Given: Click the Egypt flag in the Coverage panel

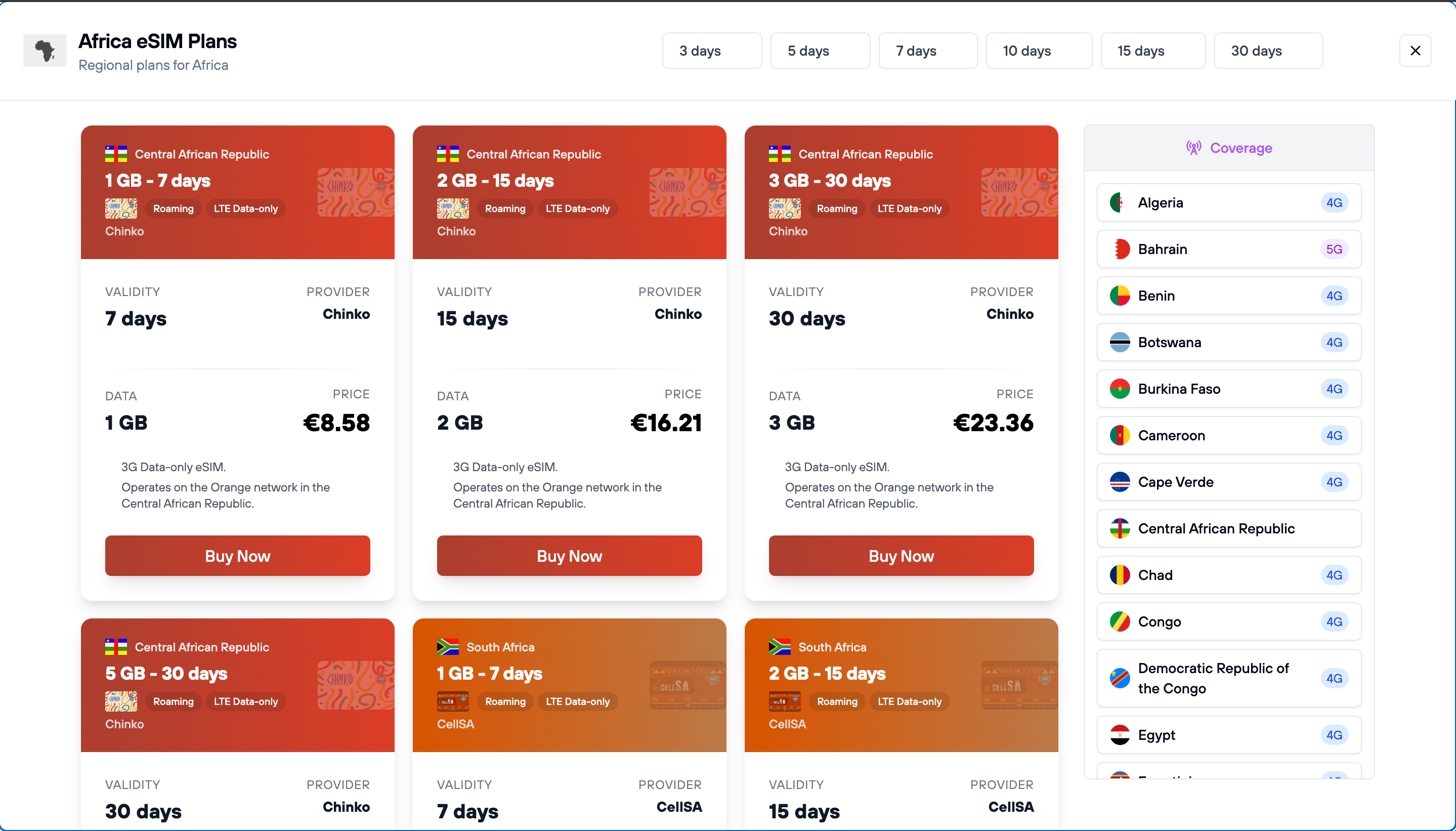Looking at the screenshot, I should click(1119, 734).
